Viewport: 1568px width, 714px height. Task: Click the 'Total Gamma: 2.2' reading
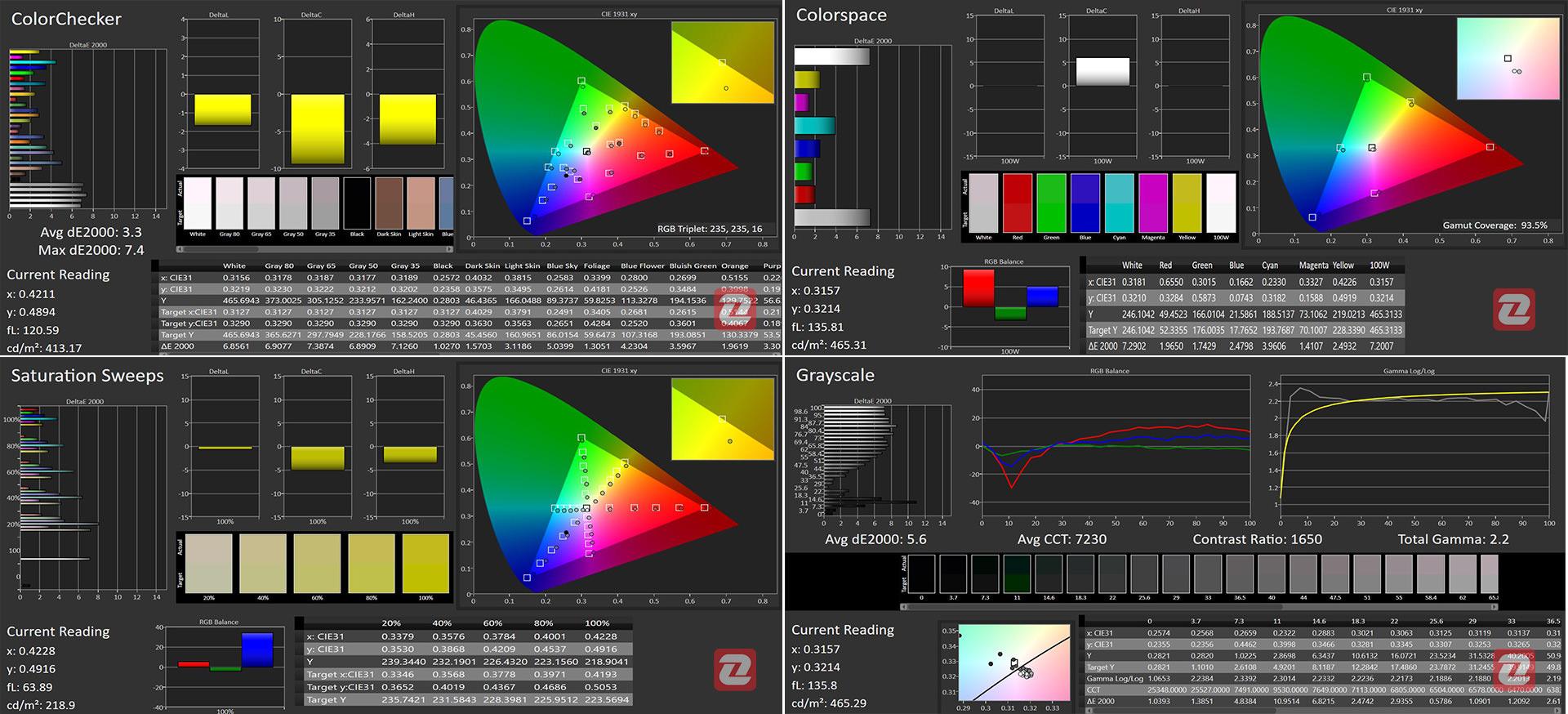coord(1453,539)
